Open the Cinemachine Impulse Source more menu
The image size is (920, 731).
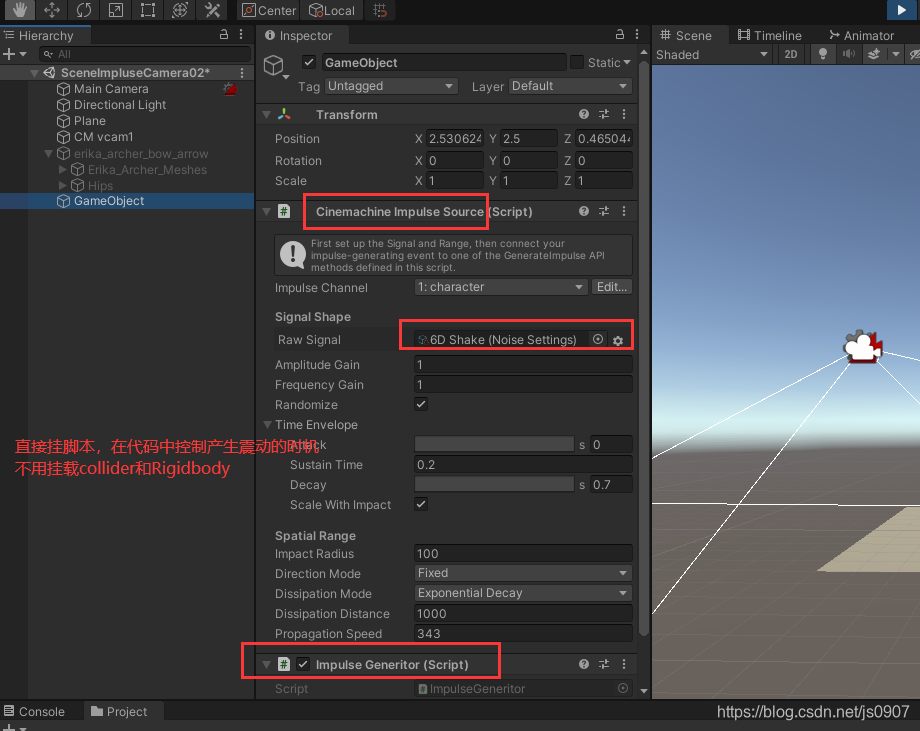point(624,211)
